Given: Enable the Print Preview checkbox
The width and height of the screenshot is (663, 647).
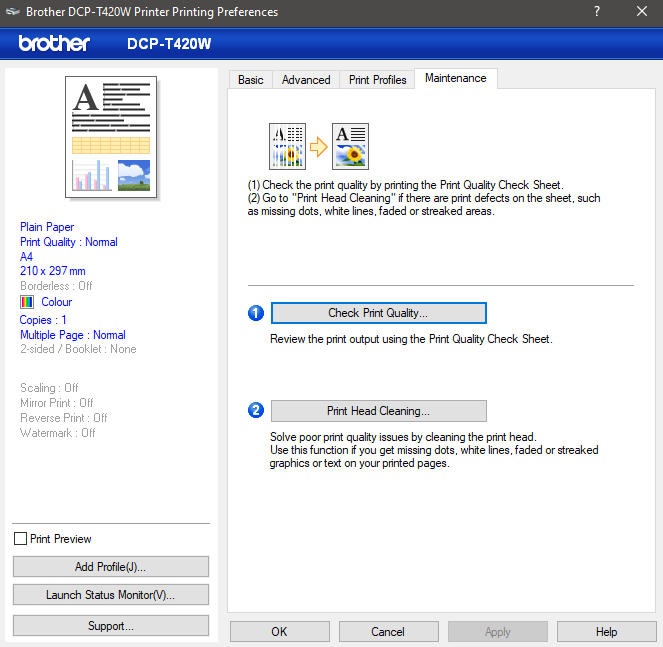Looking at the screenshot, I should [20, 538].
